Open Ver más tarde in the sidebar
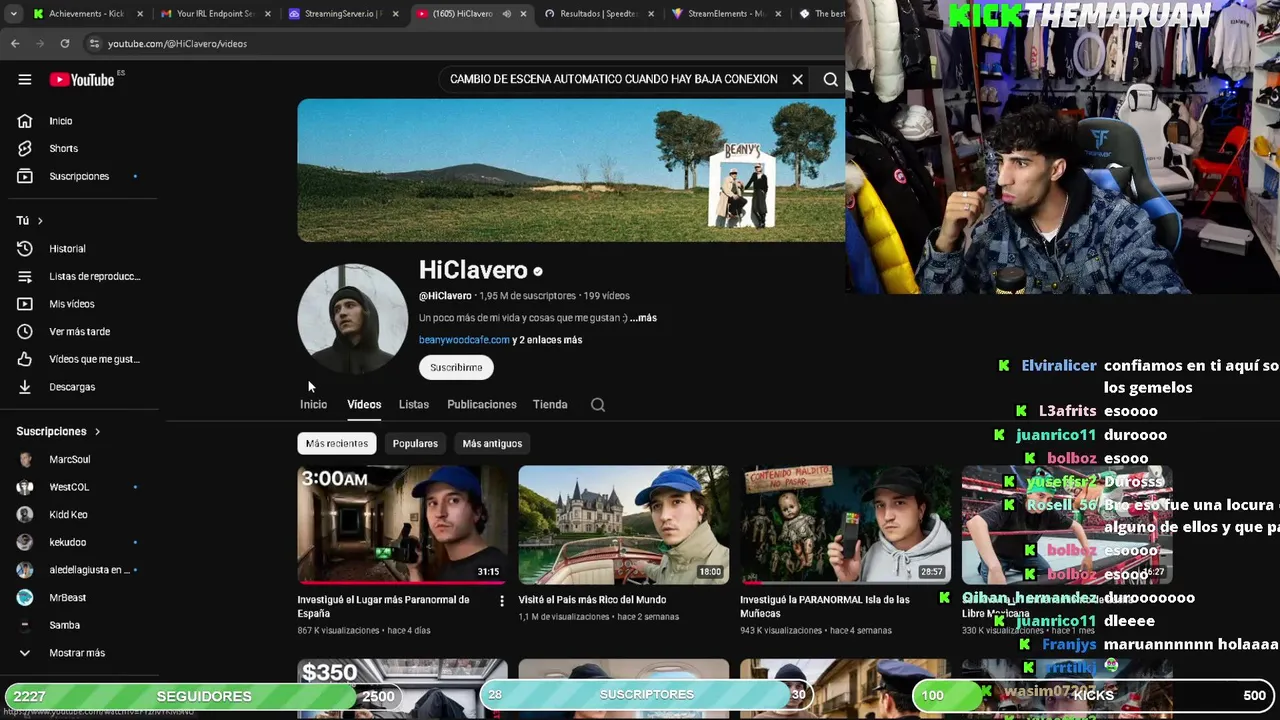 pyautogui.click(x=79, y=331)
